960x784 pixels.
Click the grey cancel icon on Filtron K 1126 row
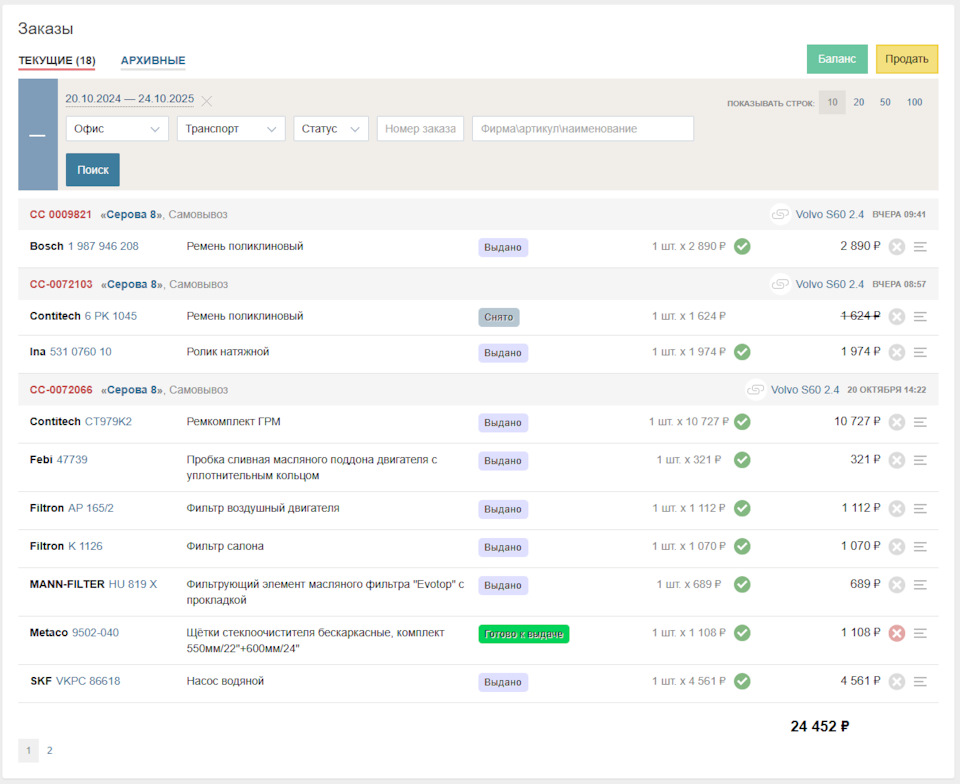click(897, 547)
